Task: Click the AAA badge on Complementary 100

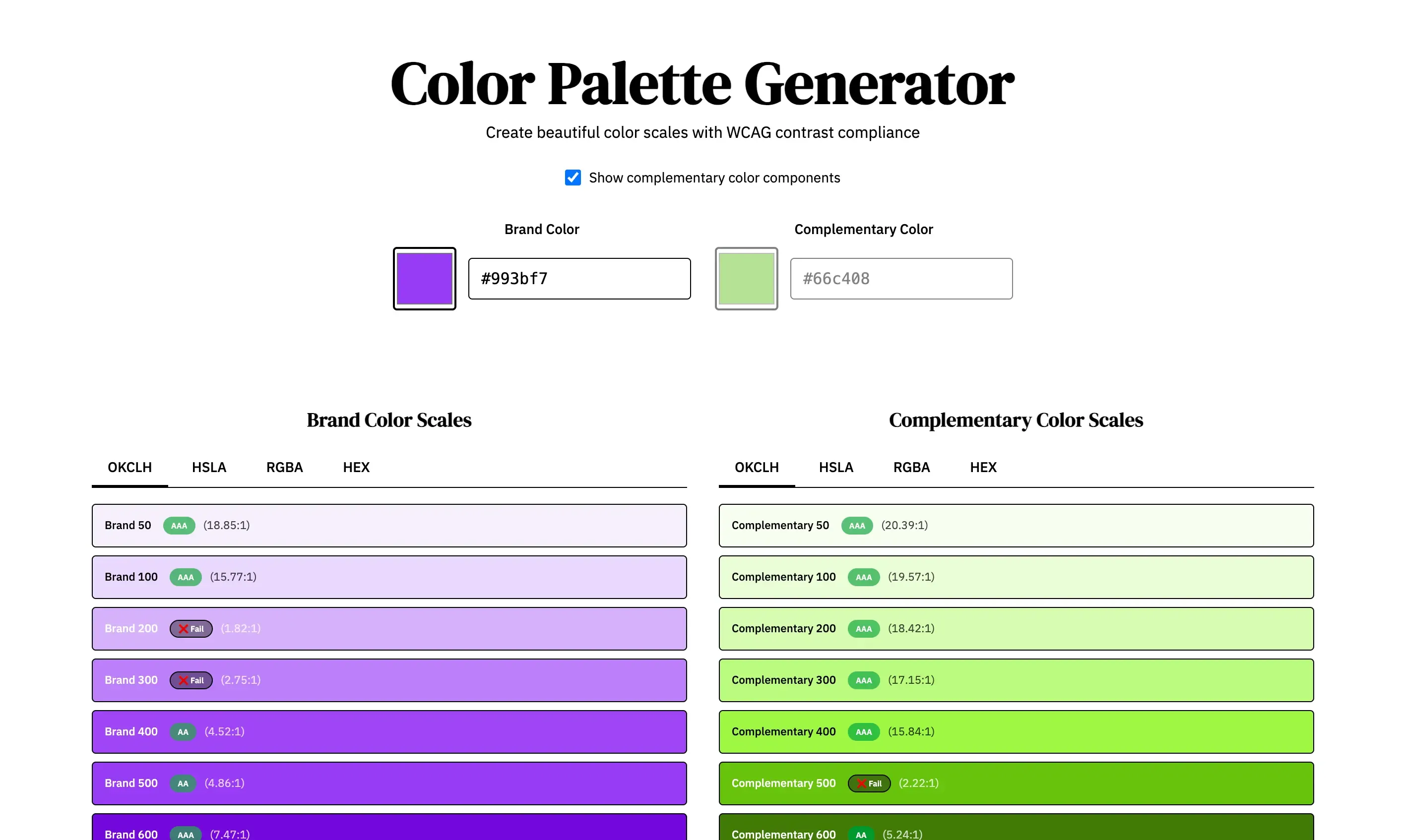Action: point(863,577)
